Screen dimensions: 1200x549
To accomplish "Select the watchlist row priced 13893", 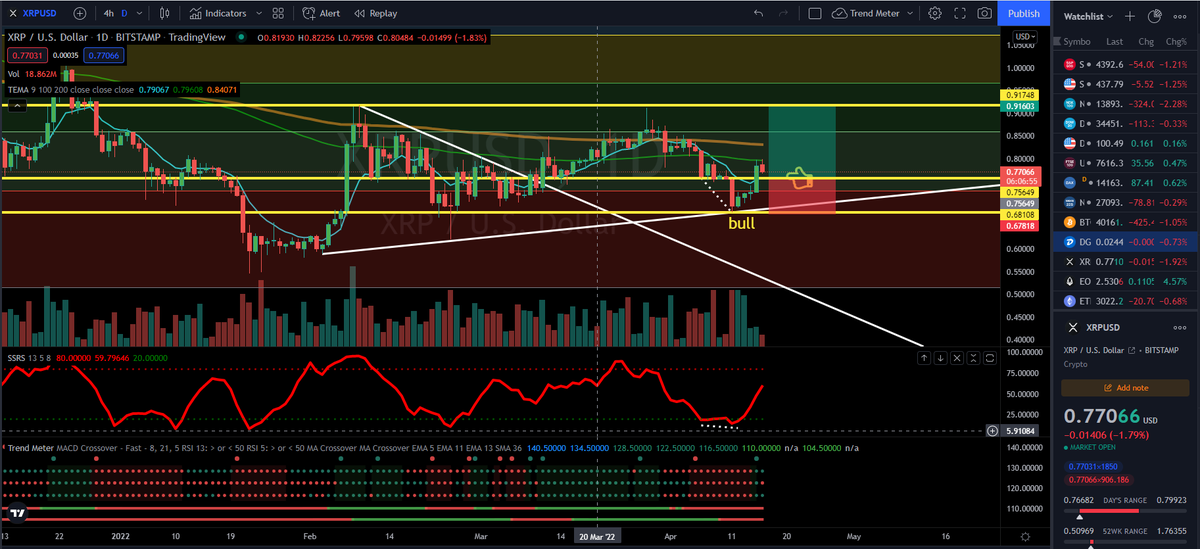I will 1126,103.
